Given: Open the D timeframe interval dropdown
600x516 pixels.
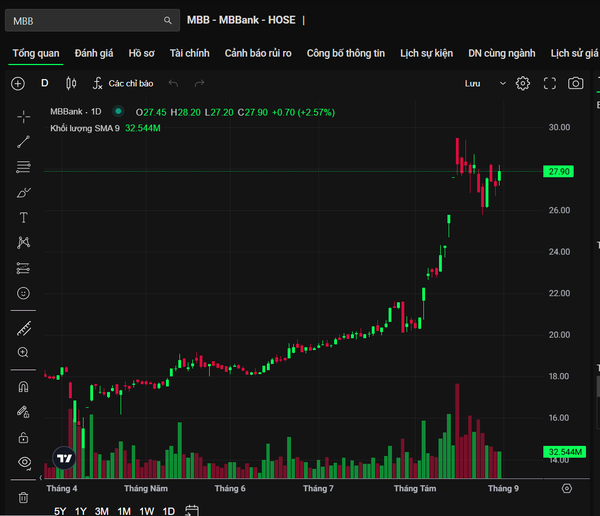Looking at the screenshot, I should pos(45,83).
